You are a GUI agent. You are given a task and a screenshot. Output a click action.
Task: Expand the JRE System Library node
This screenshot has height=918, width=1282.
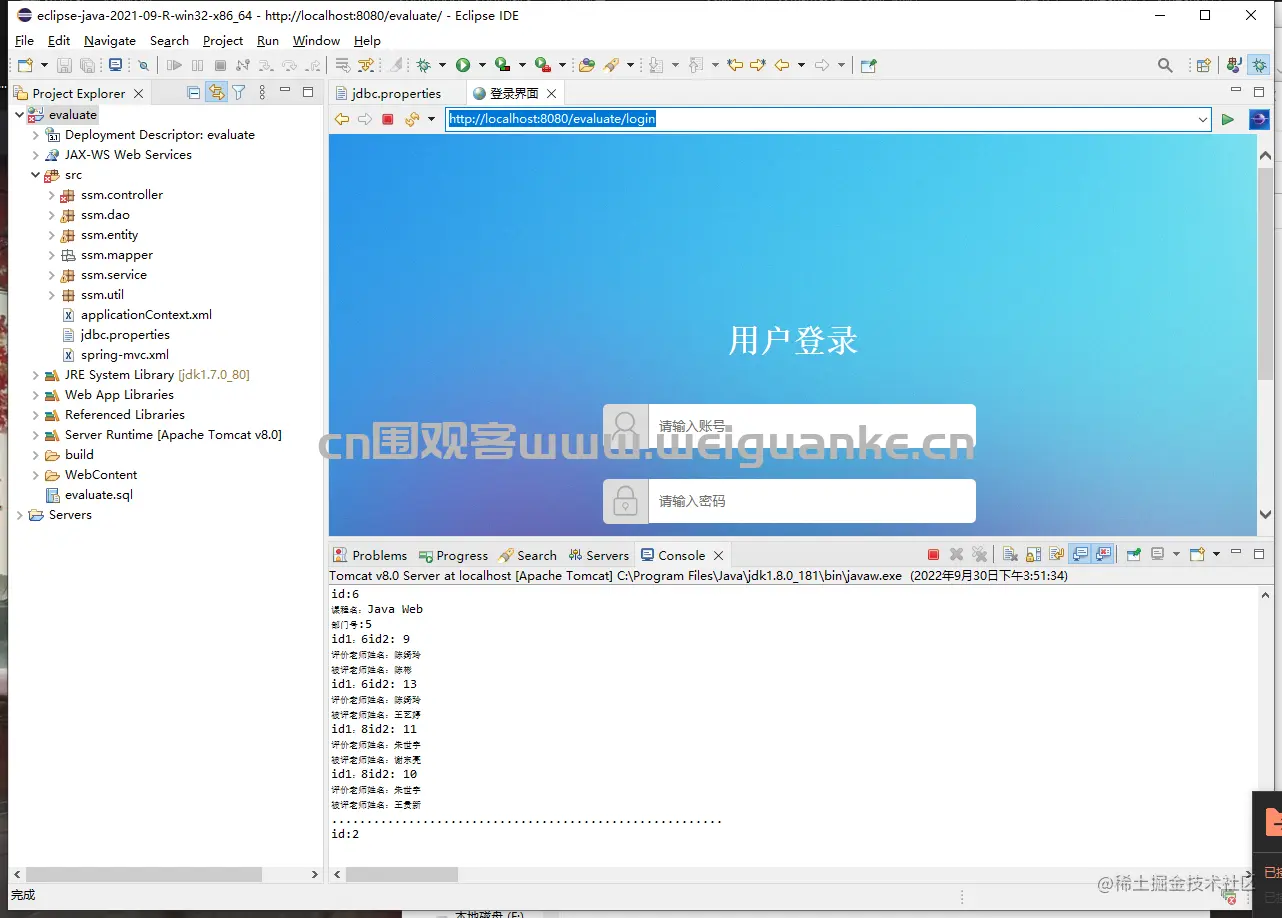click(x=36, y=375)
